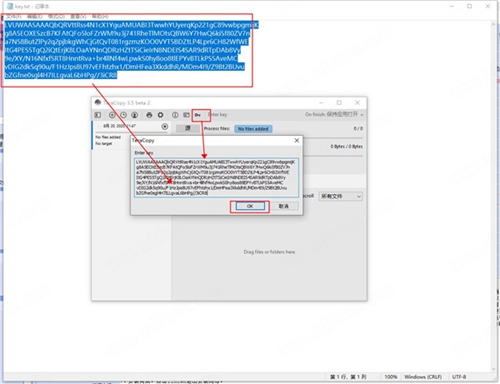Click the 100% zoom status bar entry
Screen dimensions: 500x384
[x=391, y=377]
